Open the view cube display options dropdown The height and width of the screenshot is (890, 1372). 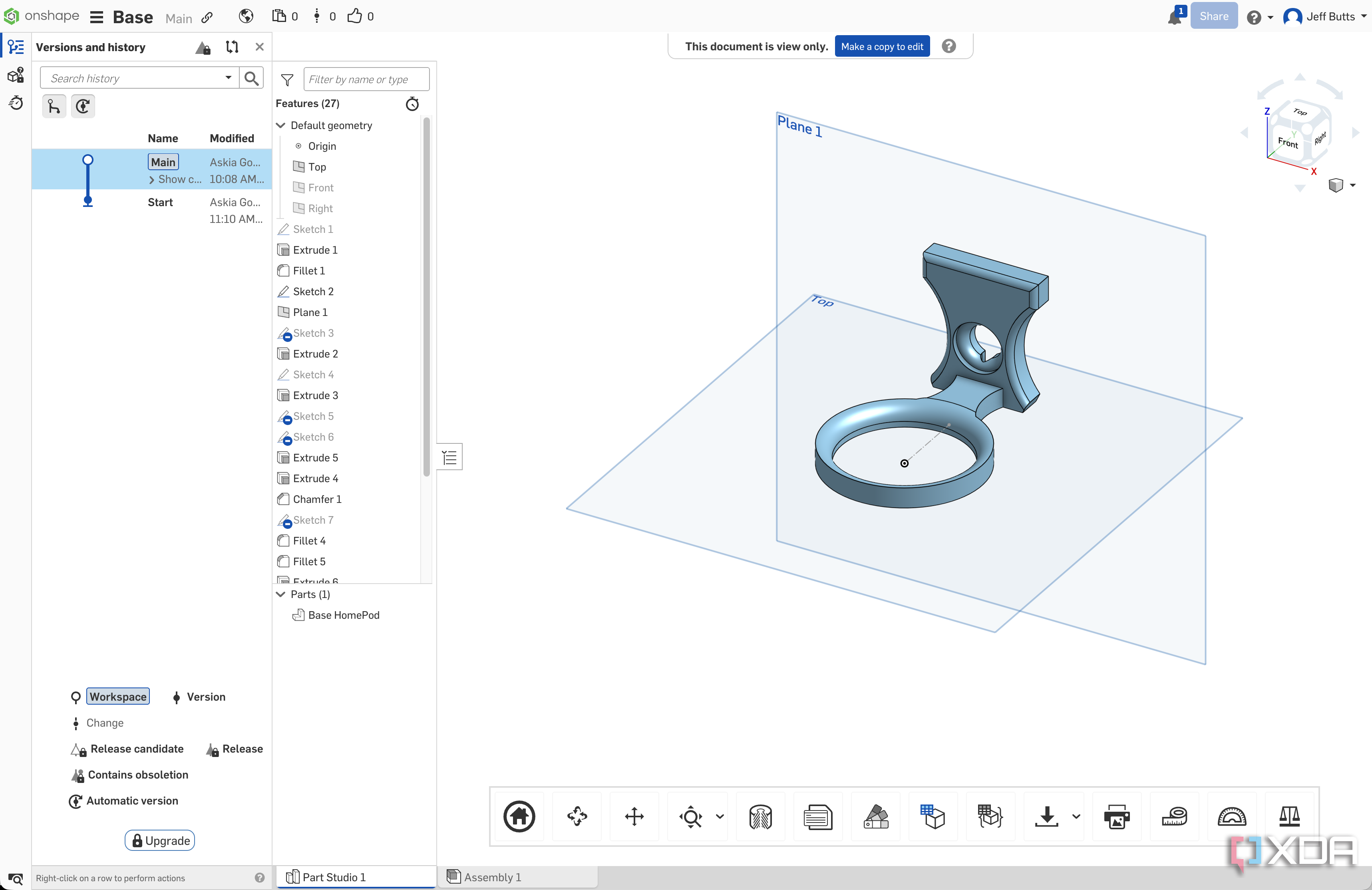click(1352, 185)
